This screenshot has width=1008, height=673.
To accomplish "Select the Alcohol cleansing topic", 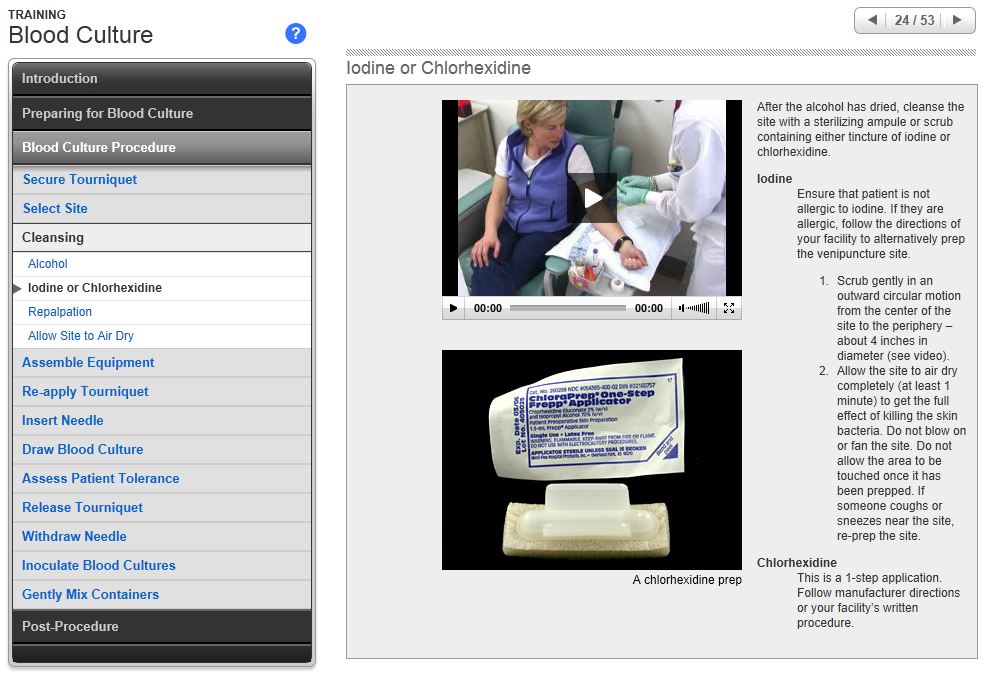I will coord(48,264).
